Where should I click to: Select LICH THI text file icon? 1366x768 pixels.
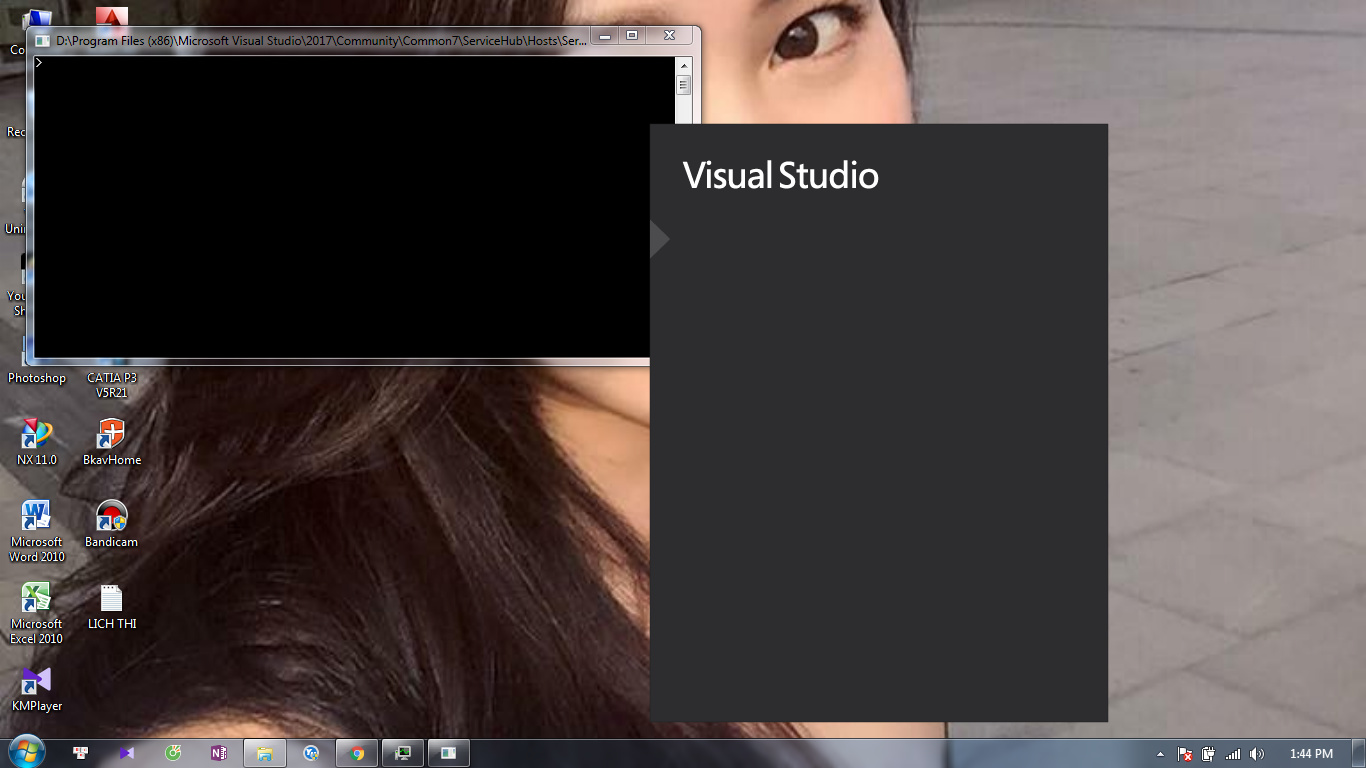[x=112, y=606]
